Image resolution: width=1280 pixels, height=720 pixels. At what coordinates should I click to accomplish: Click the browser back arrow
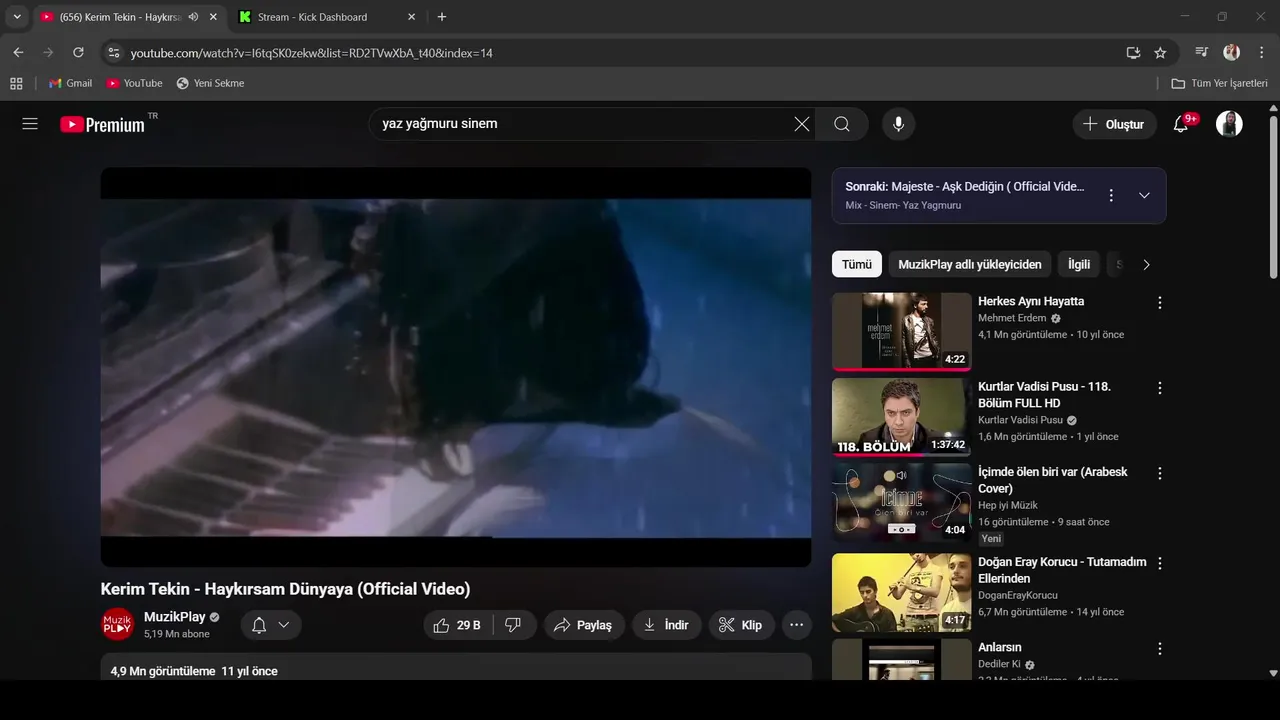click(18, 53)
